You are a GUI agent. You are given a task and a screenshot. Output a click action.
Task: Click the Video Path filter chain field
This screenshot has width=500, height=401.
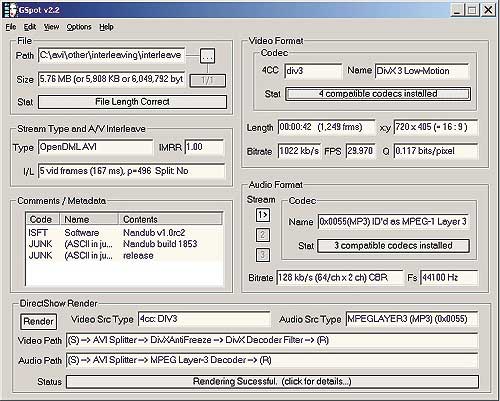(x=272, y=340)
